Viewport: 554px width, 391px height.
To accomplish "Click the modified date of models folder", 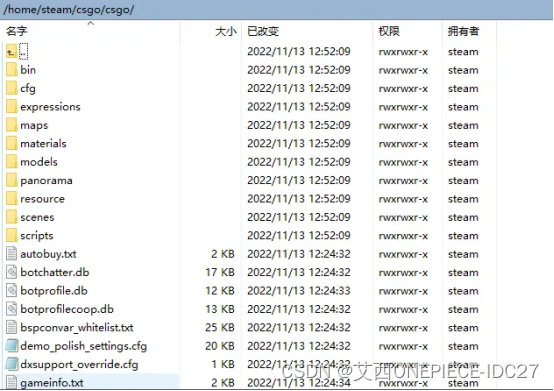I will (x=299, y=162).
